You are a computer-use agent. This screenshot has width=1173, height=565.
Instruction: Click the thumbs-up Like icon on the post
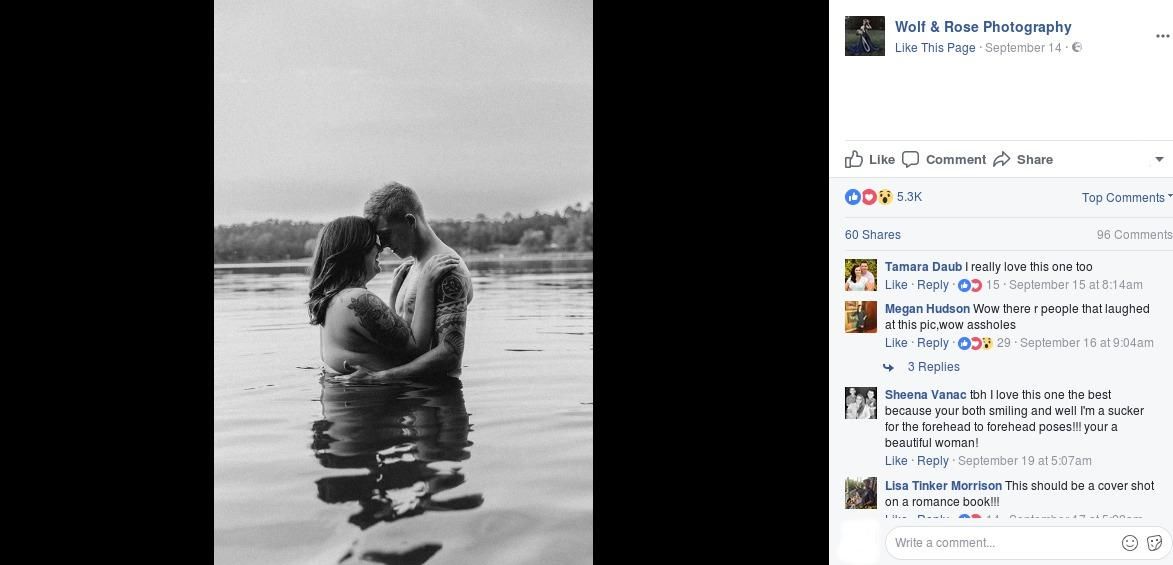pyautogui.click(x=854, y=159)
